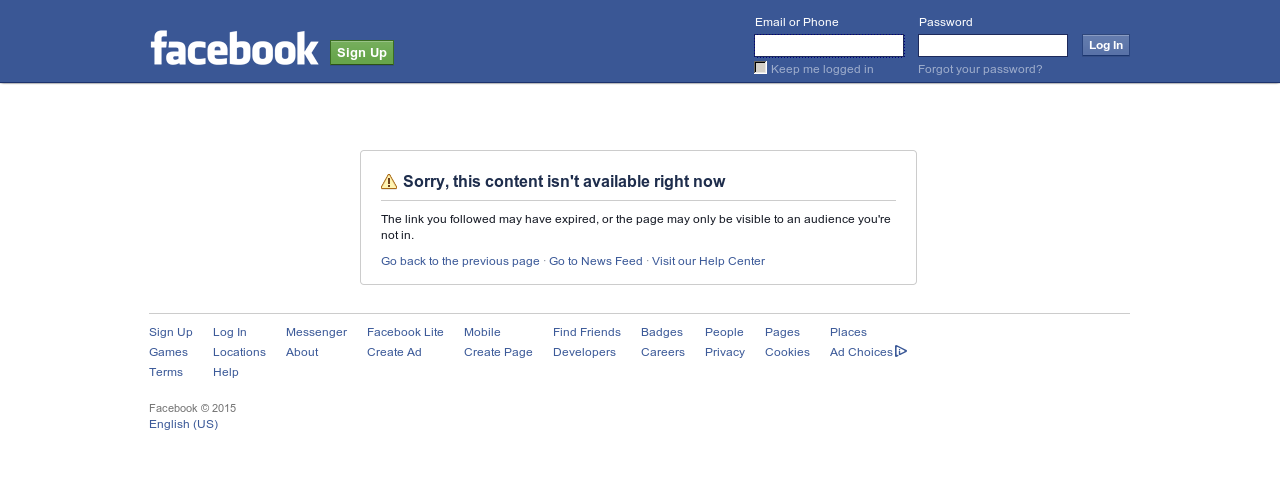The image size is (1280, 480).
Task: Focus the Password input field
Action: [x=993, y=45]
